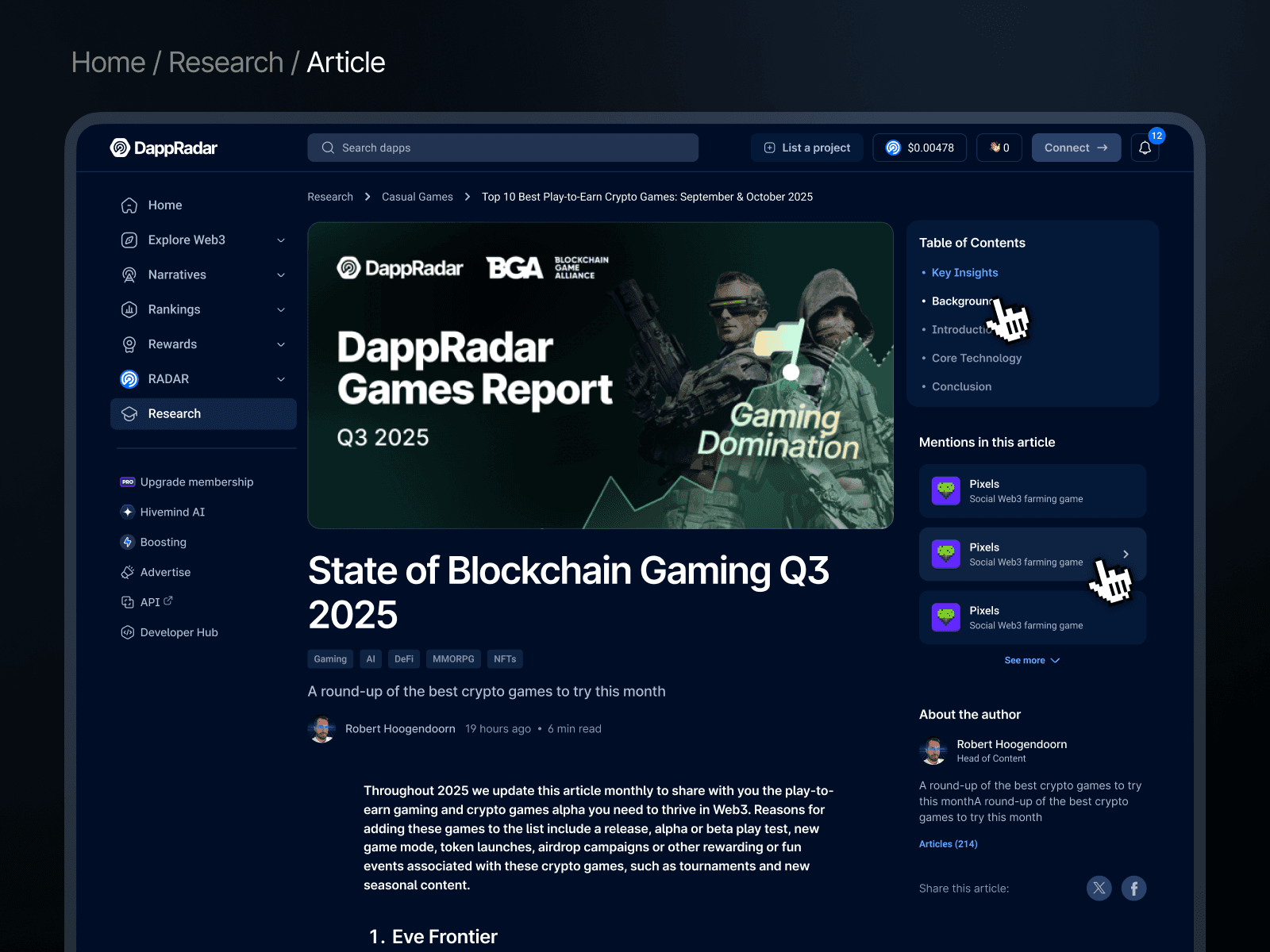Open second Pixels card arrow
Screen dimensions: 1270x952
point(1126,555)
